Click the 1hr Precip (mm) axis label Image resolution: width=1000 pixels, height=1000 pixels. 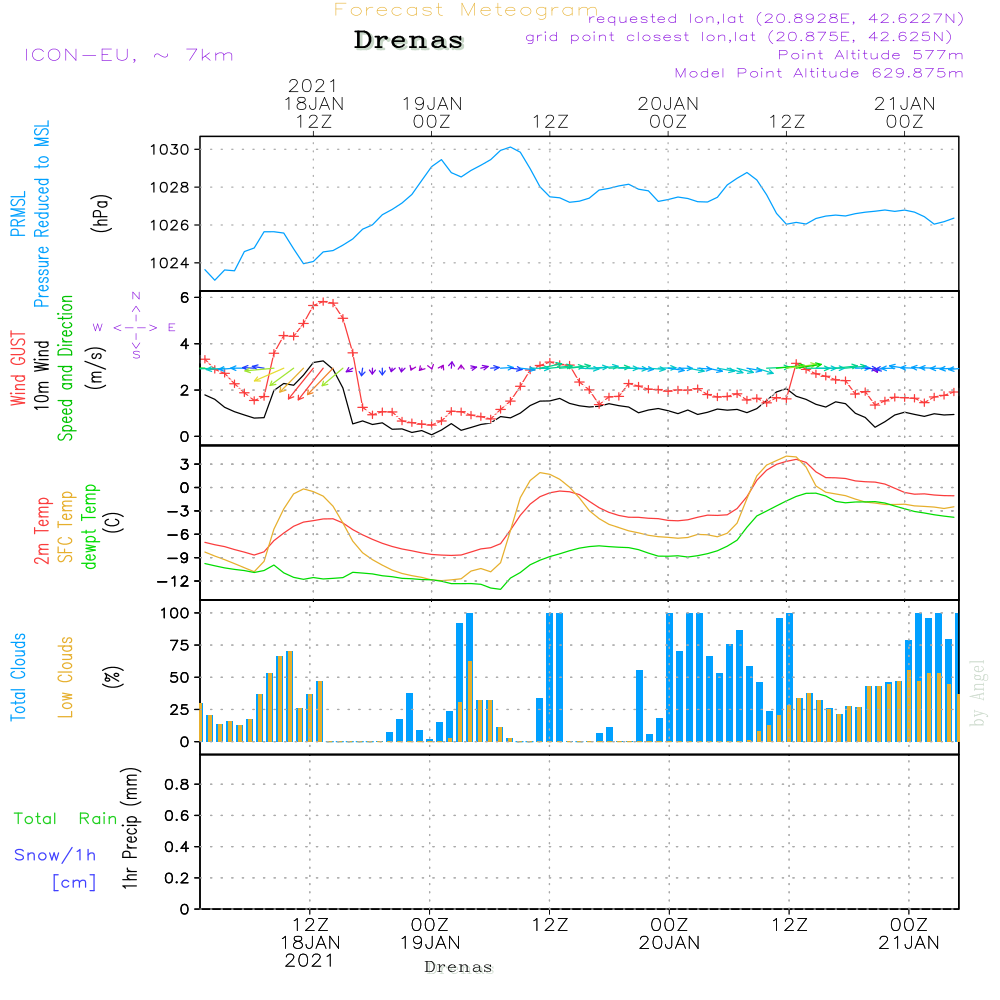point(130,828)
